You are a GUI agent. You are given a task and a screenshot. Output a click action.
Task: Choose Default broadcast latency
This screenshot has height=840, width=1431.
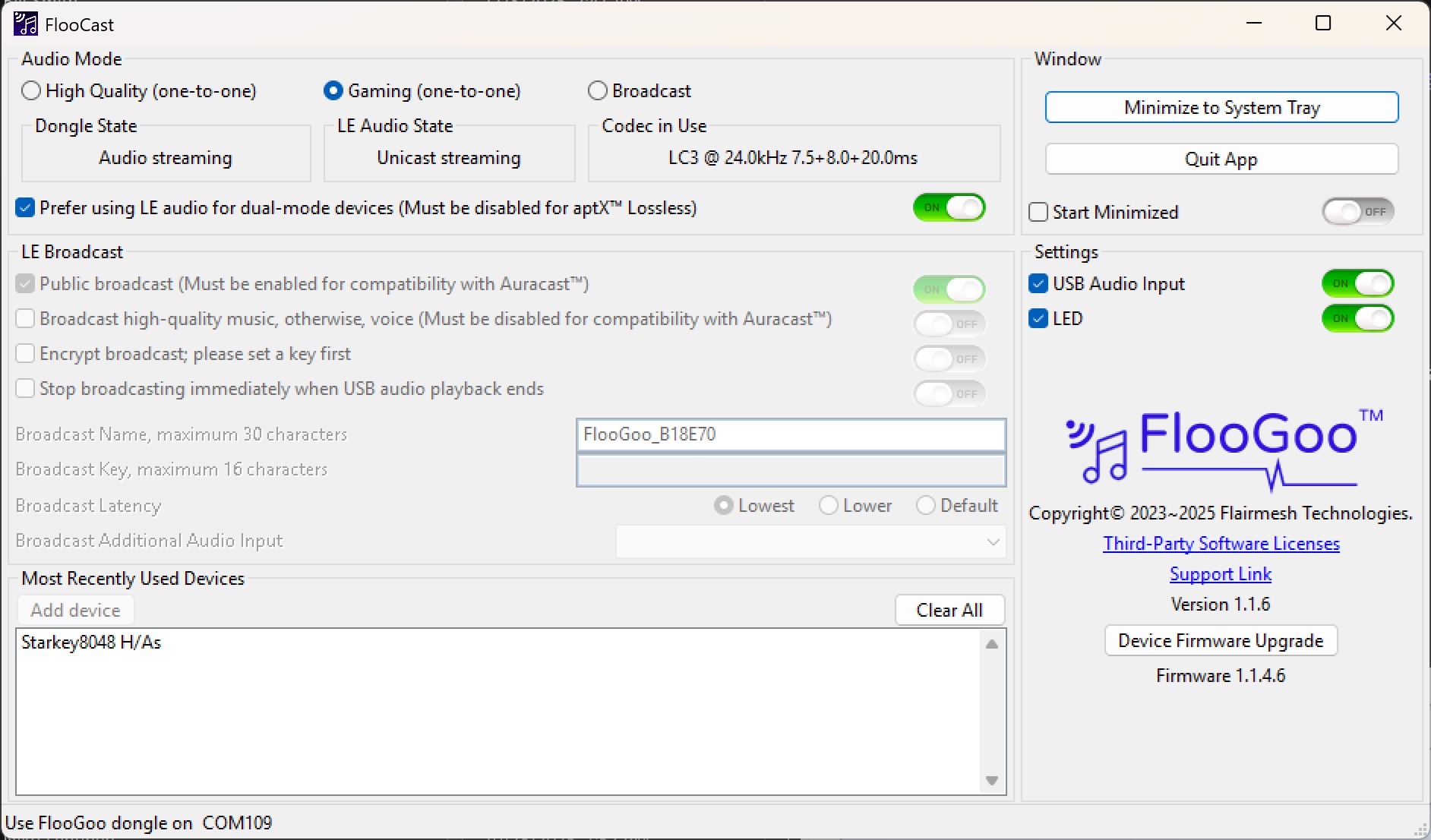click(927, 505)
